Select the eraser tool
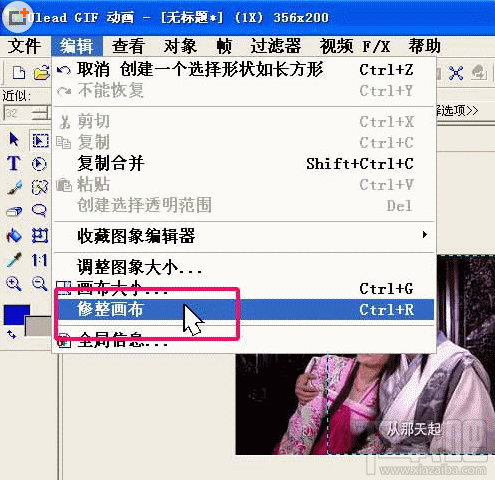The width and height of the screenshot is (495, 480). (x=14, y=211)
